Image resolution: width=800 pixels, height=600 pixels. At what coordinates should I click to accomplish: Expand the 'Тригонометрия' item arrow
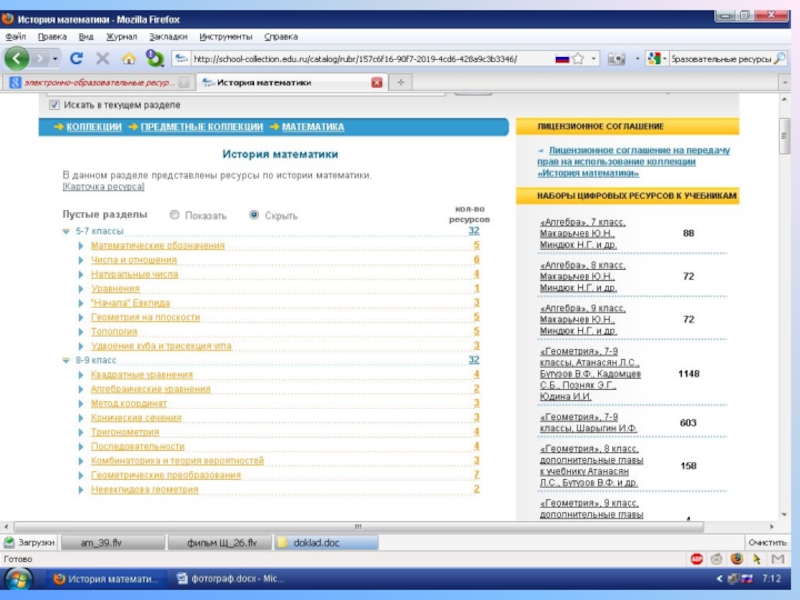pos(81,432)
